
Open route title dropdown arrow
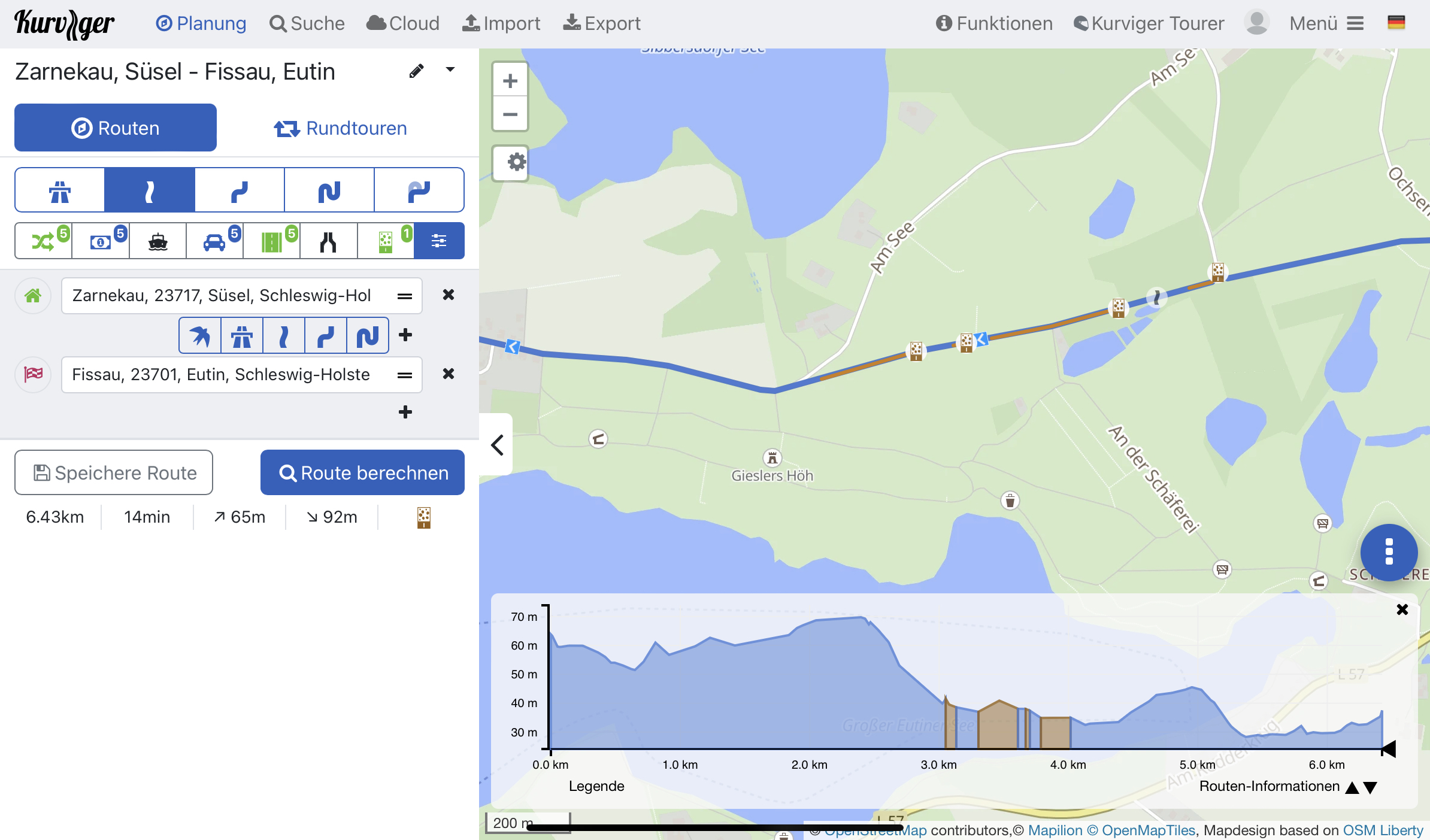coord(450,70)
